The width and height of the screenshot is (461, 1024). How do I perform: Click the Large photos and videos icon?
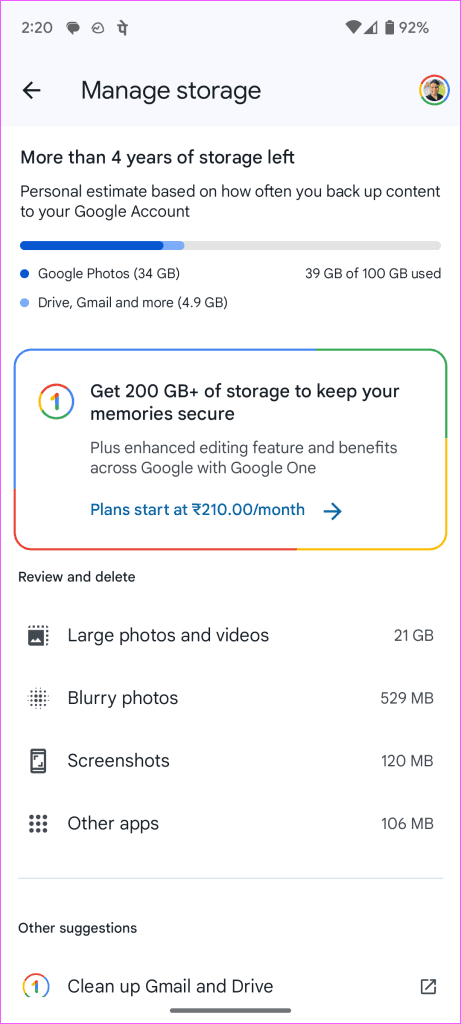[39, 635]
